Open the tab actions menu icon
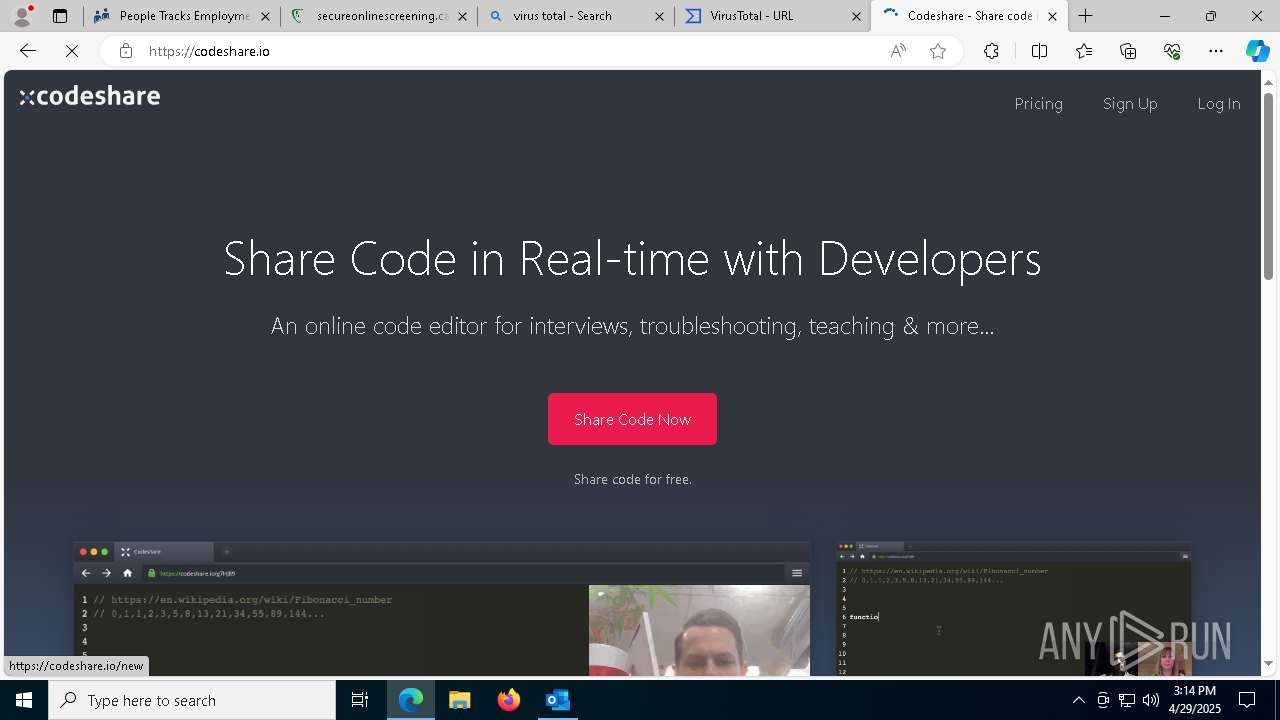1280x720 pixels. (x=60, y=16)
